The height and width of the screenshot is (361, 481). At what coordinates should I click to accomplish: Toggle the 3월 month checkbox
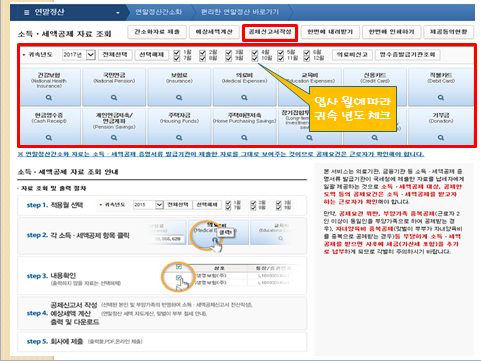(x=228, y=52)
